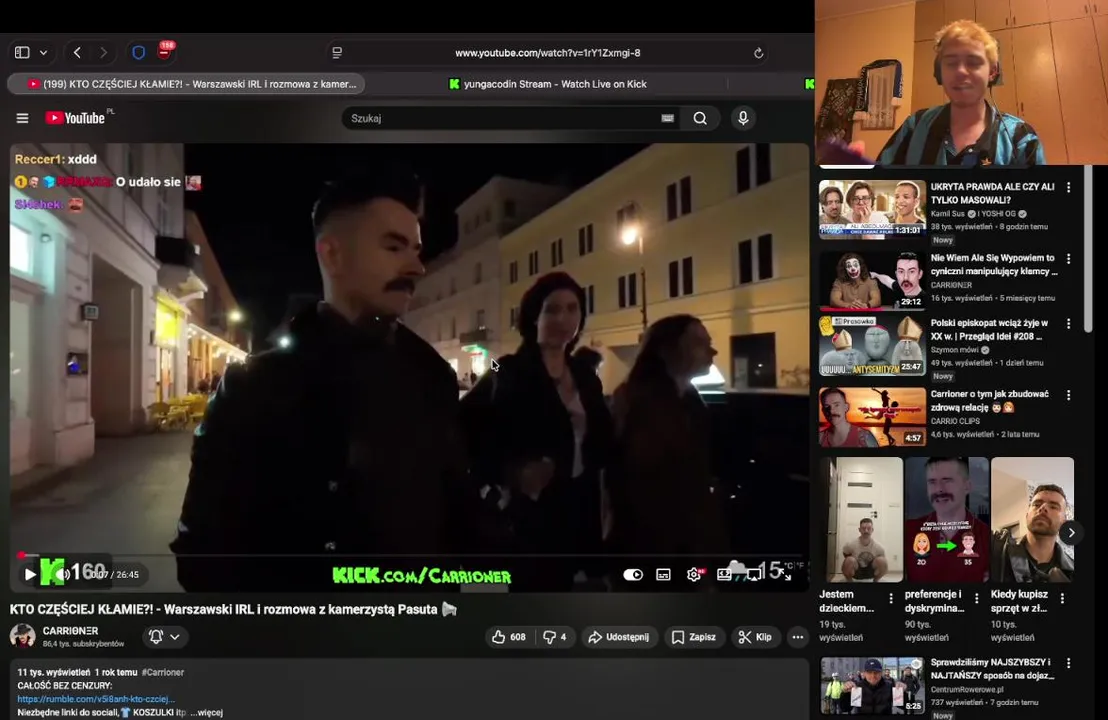Enter fullscreen in the video player
Viewport: 1108px width, 720px height.
point(784,574)
